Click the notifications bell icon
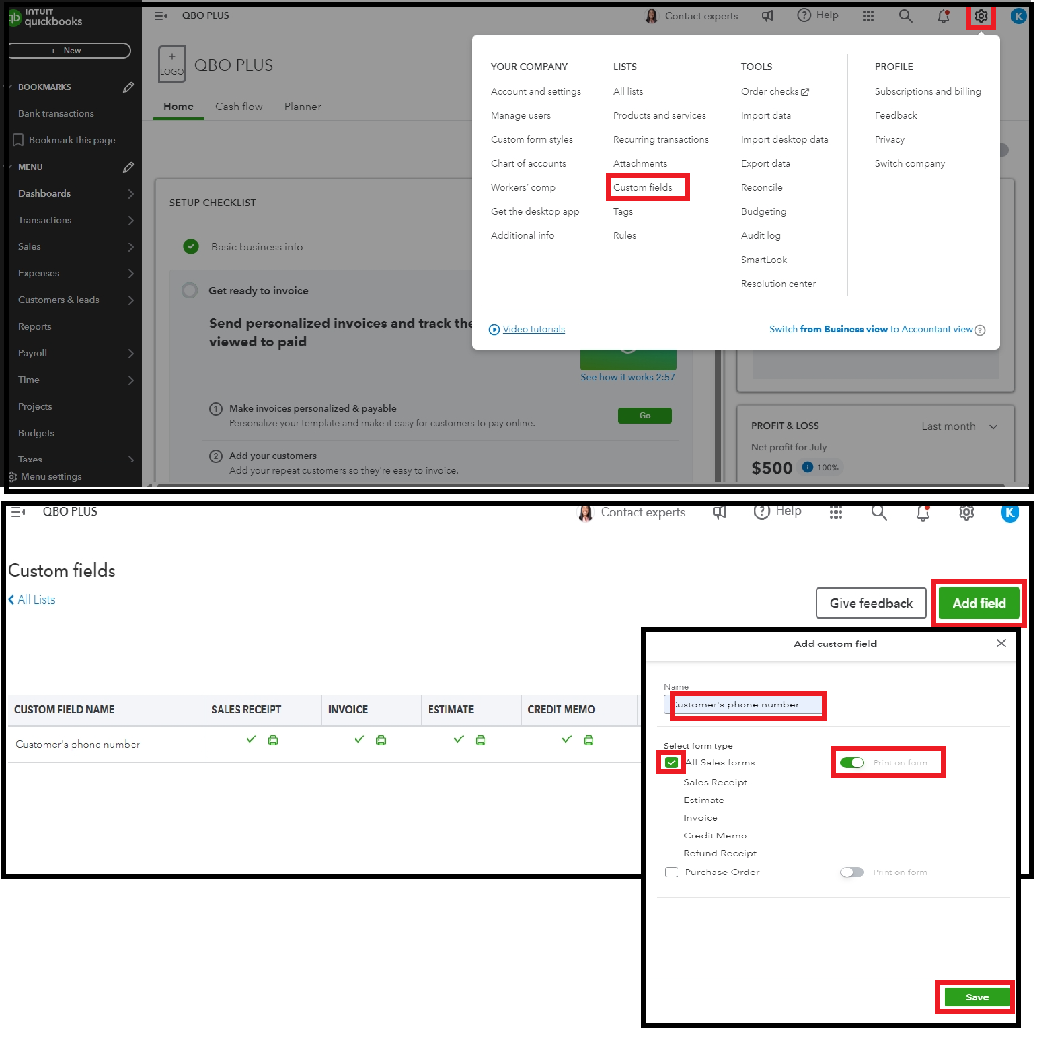Image resolution: width=1037 pixels, height=1043 pixels. coord(942,16)
